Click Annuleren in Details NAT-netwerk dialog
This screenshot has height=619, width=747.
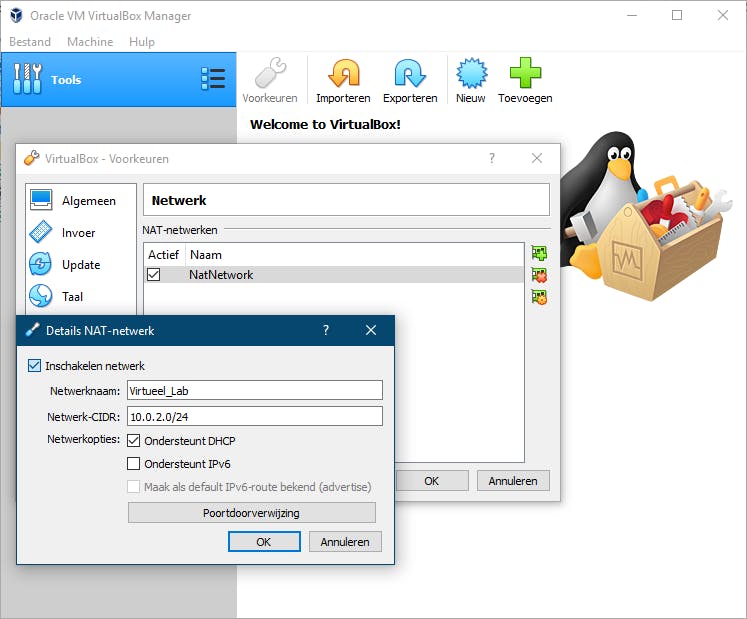tap(345, 542)
